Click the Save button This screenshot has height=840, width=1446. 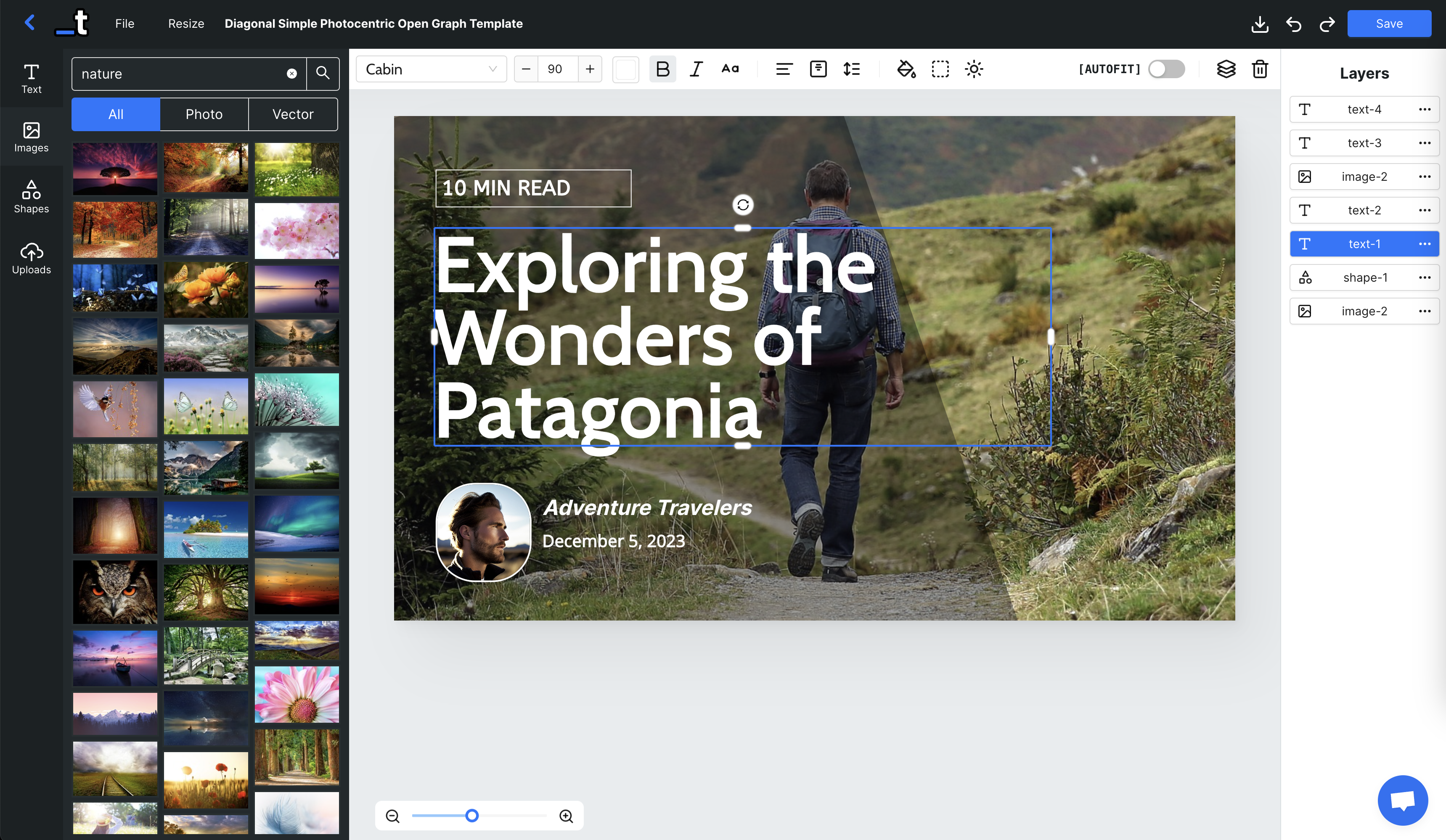[1389, 24]
